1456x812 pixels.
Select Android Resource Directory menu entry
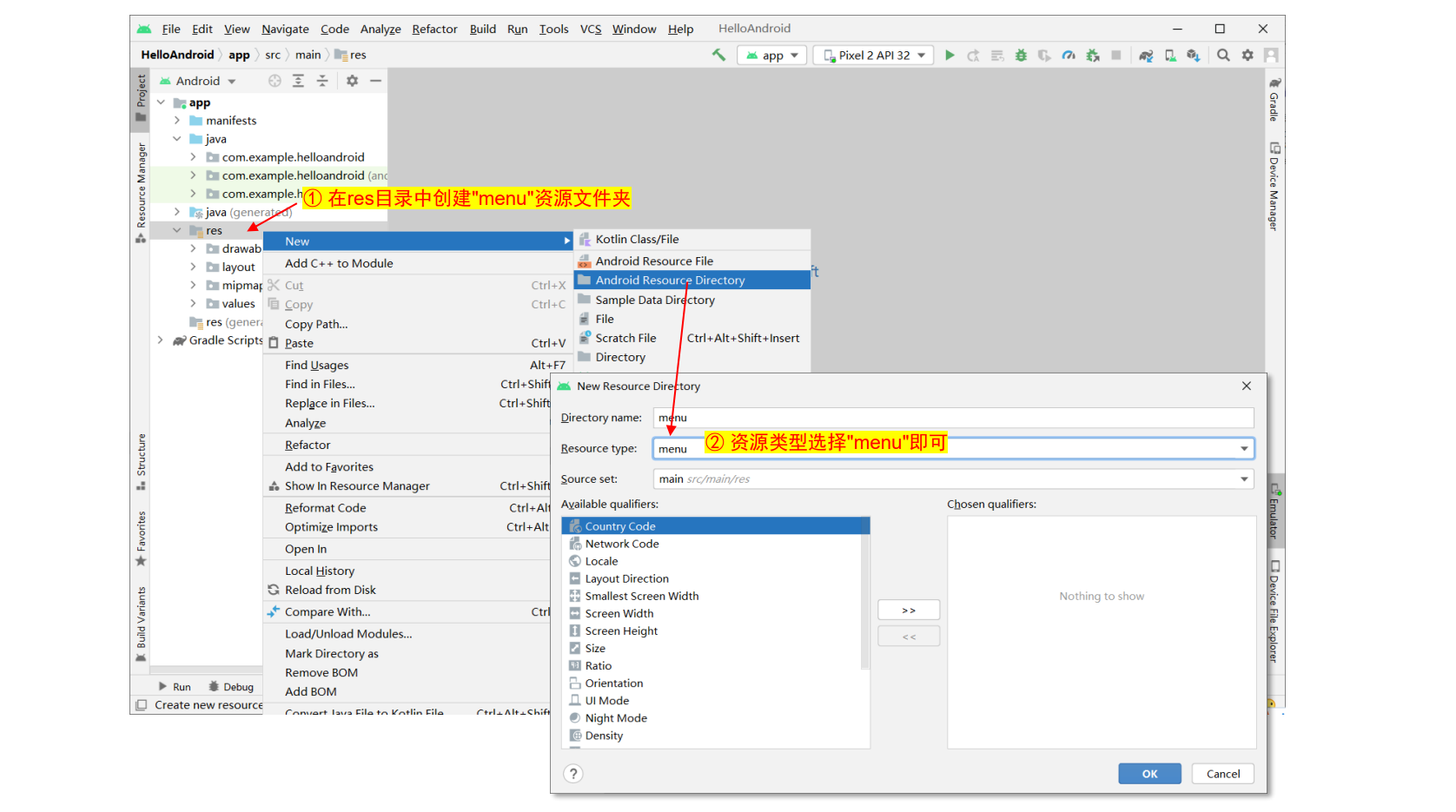pyautogui.click(x=692, y=280)
